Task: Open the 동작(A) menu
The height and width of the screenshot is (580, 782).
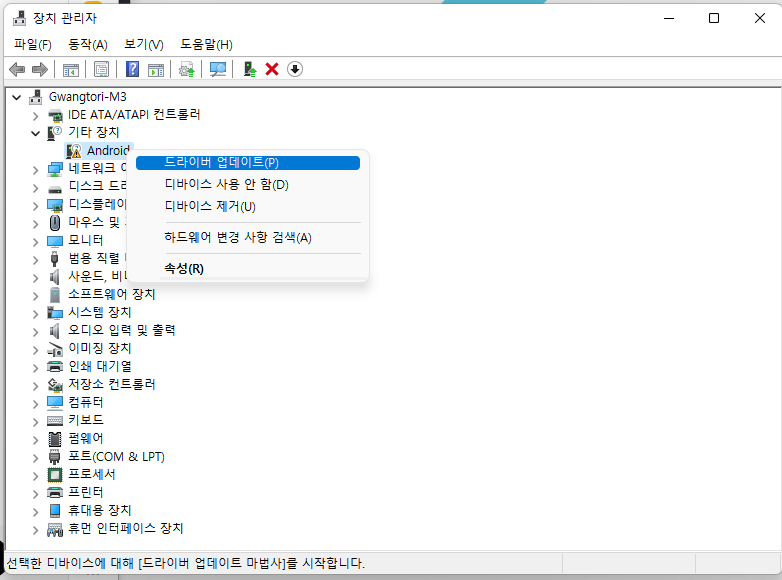Action: (x=88, y=45)
